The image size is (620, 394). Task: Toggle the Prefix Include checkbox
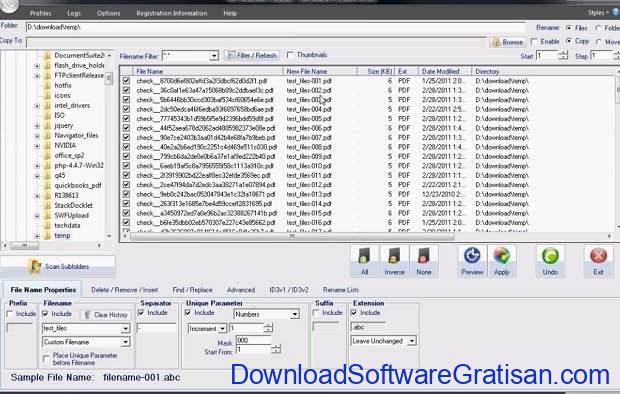[10, 314]
